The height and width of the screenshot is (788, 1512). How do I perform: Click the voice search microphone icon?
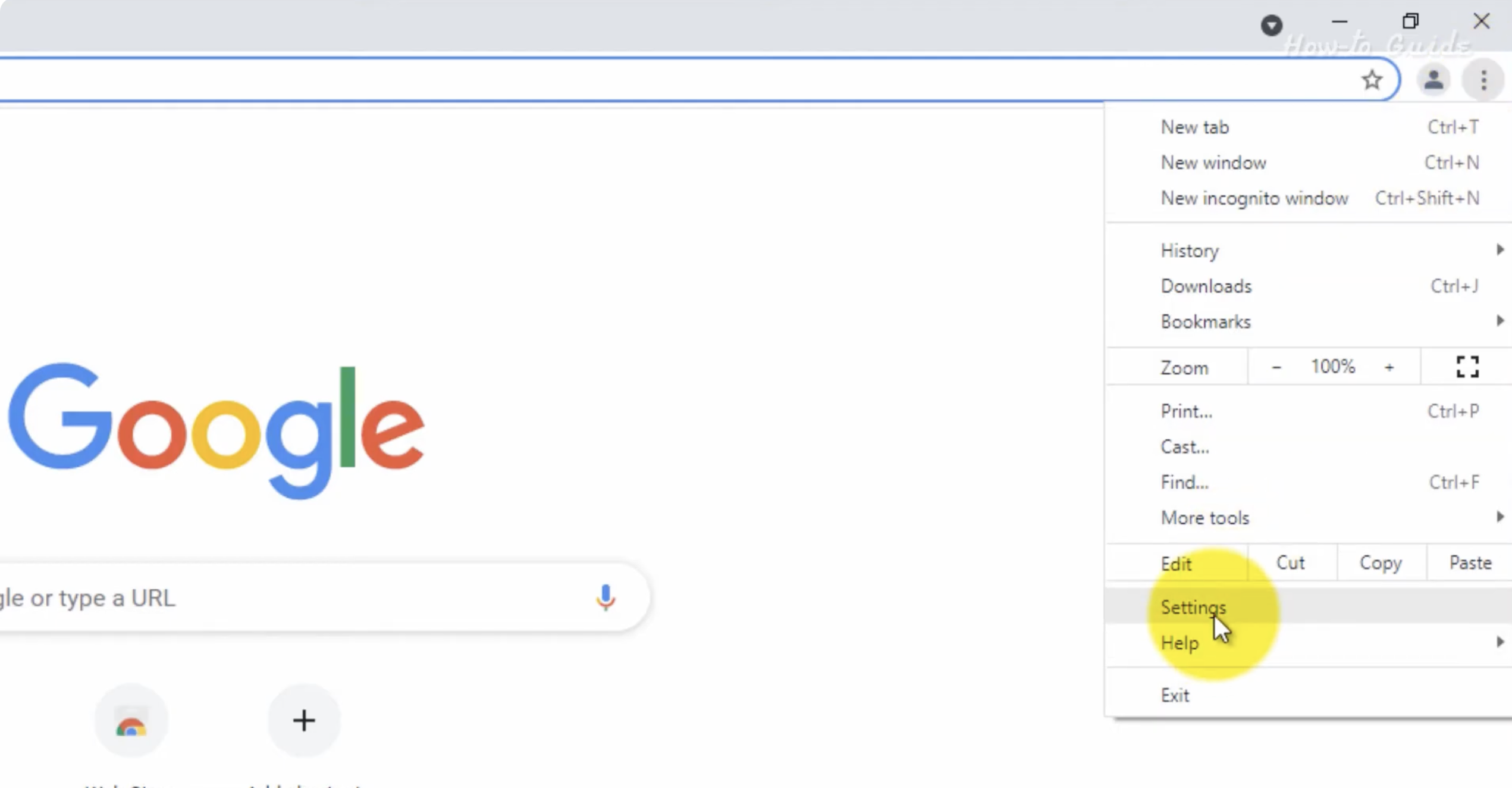(x=605, y=598)
